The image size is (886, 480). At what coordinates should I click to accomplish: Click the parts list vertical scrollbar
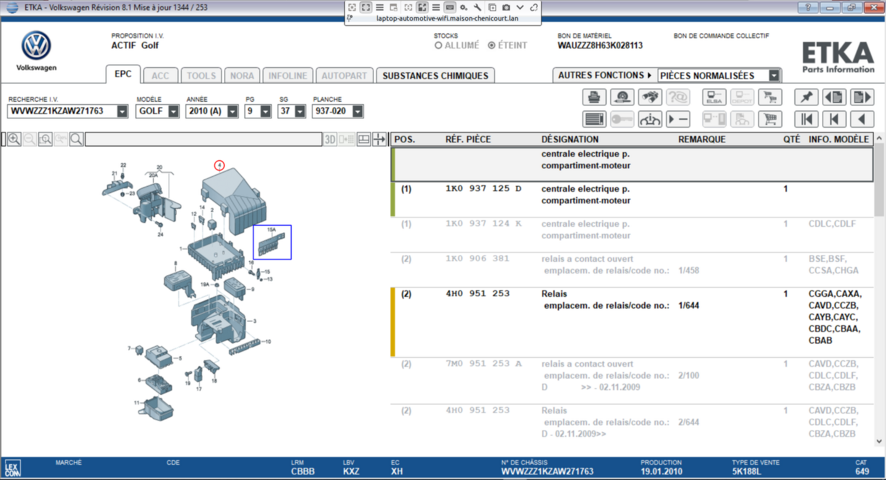879,289
